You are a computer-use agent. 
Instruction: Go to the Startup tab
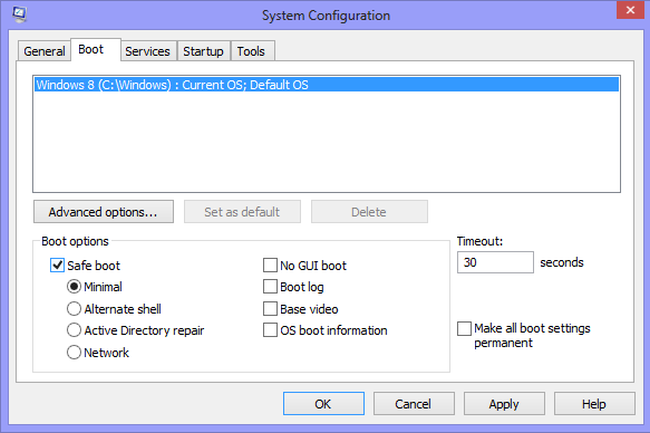pos(203,51)
